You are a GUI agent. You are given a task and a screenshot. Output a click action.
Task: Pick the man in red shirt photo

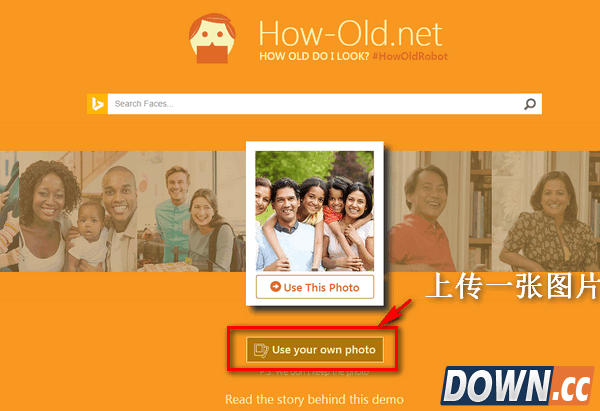click(440, 211)
